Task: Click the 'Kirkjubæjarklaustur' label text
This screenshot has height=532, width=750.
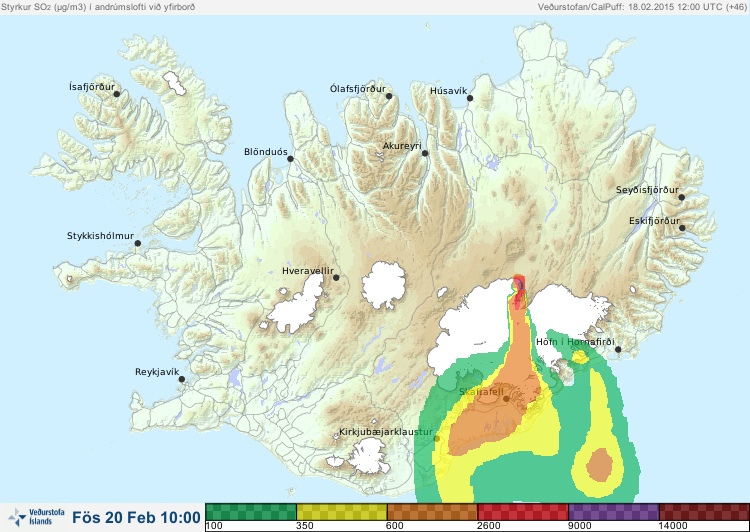Action: [x=386, y=432]
